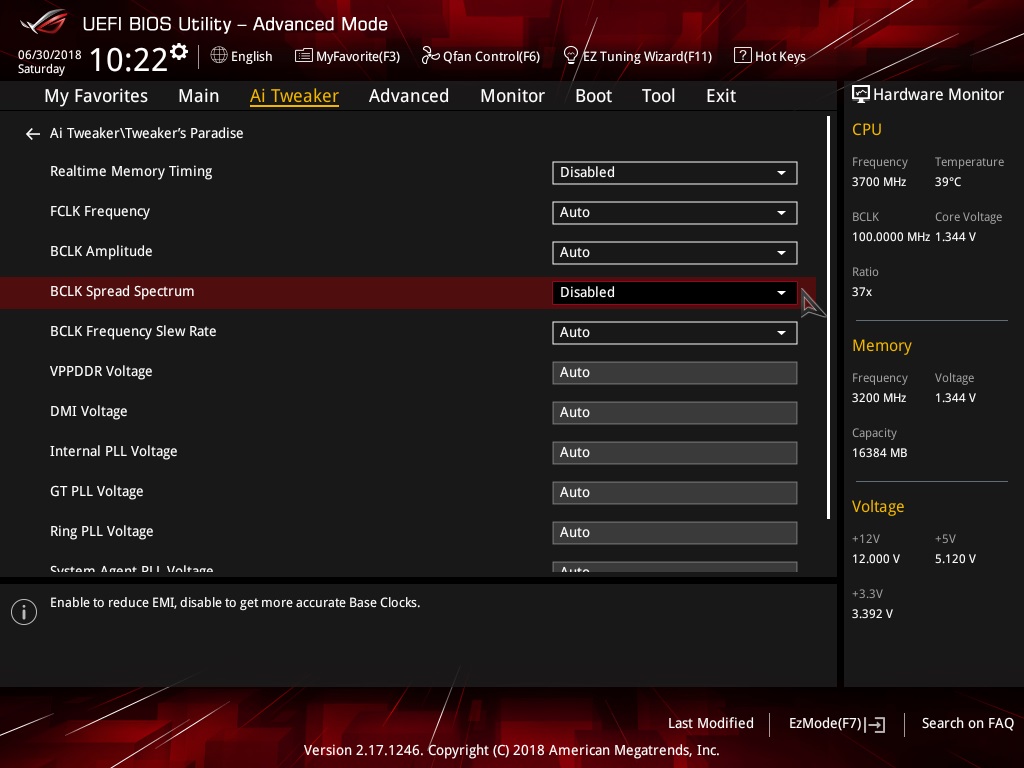1024x768 pixels.
Task: Click the CPU frequency 3700 MHz value
Action: point(878,182)
